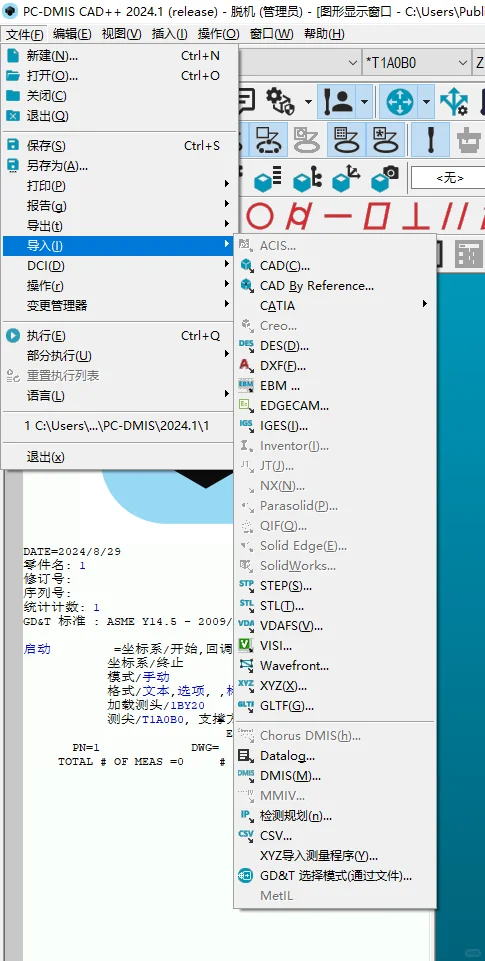Viewport: 485px width, 961px height.
Task: Click the blue cube with camera icon
Action: tap(384, 179)
